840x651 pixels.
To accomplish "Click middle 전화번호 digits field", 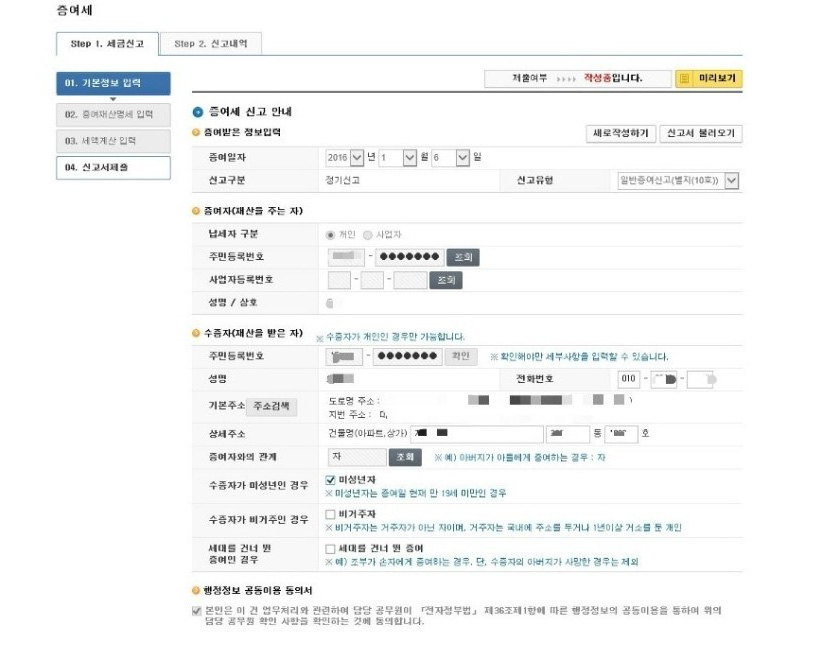I will tap(664, 380).
